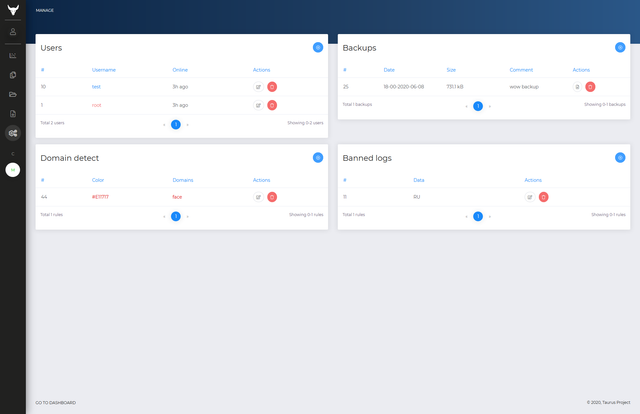Delete the user test
This screenshot has height=414, width=640.
tap(272, 87)
